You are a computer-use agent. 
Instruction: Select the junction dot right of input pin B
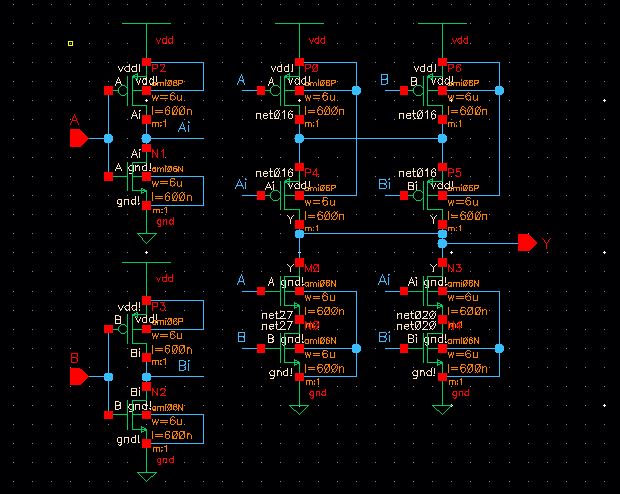(x=108, y=377)
